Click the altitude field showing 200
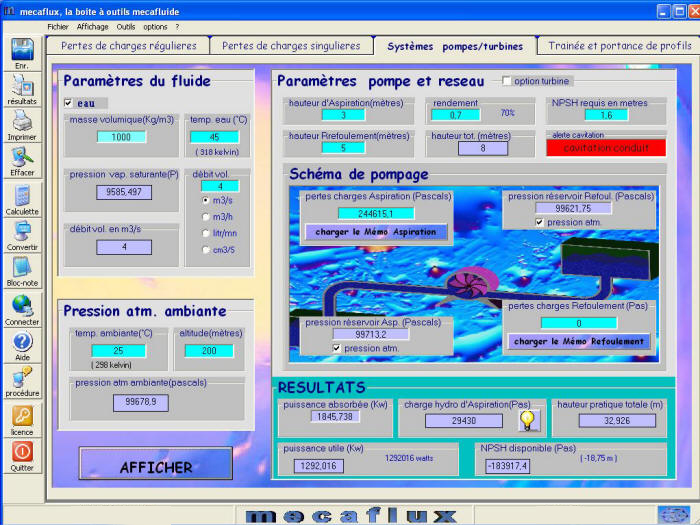 [209, 350]
